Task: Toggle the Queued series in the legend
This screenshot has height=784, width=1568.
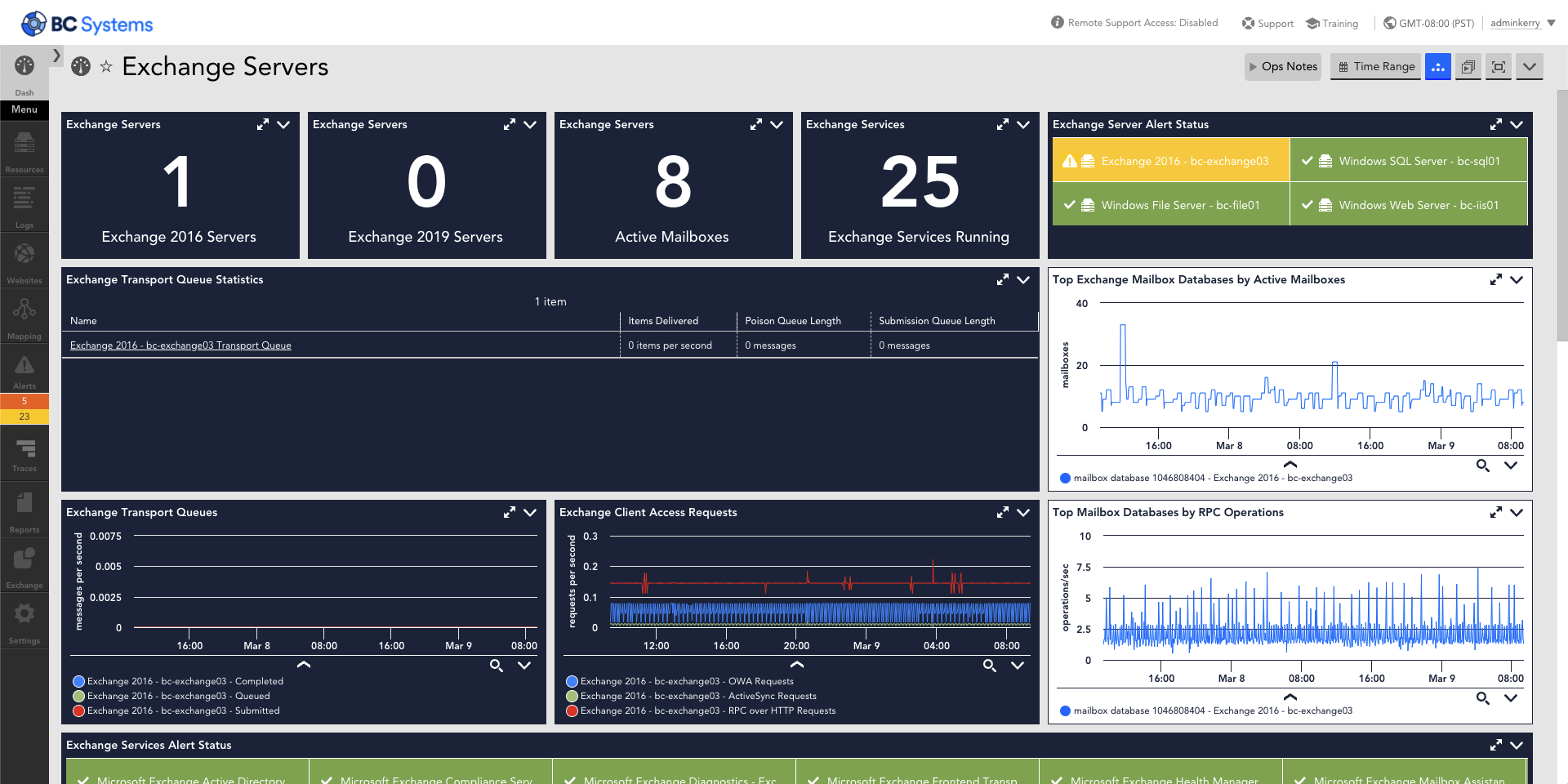Action: [171, 696]
